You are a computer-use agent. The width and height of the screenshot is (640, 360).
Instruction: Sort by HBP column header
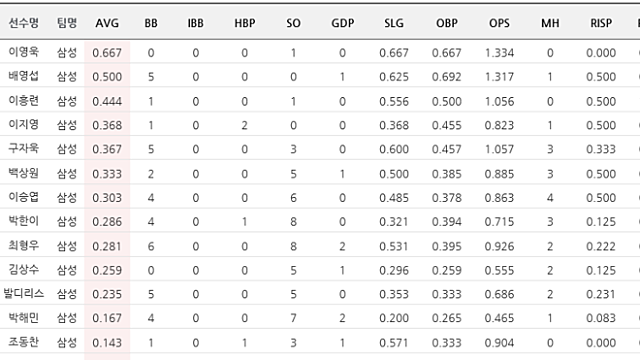pyautogui.click(x=244, y=23)
